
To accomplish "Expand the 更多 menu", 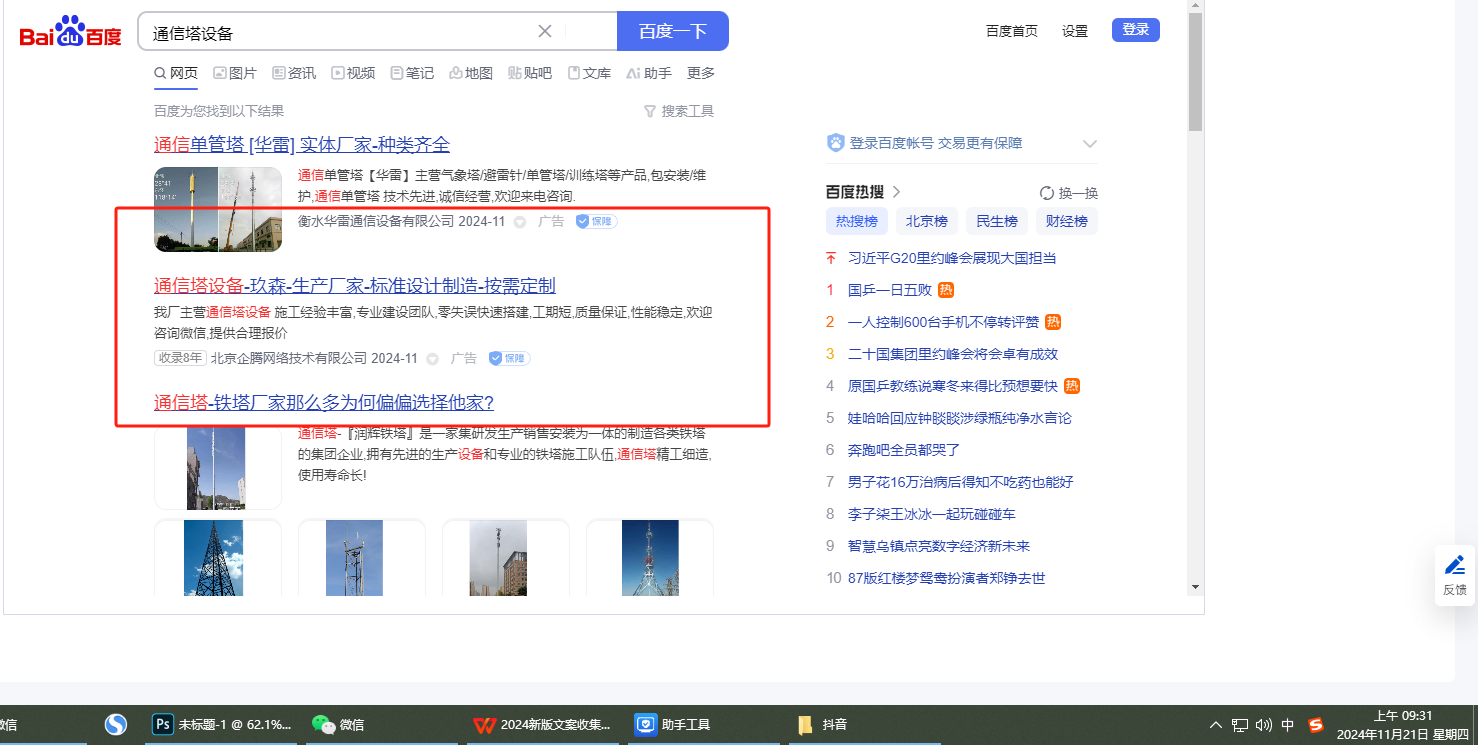I will tap(701, 73).
